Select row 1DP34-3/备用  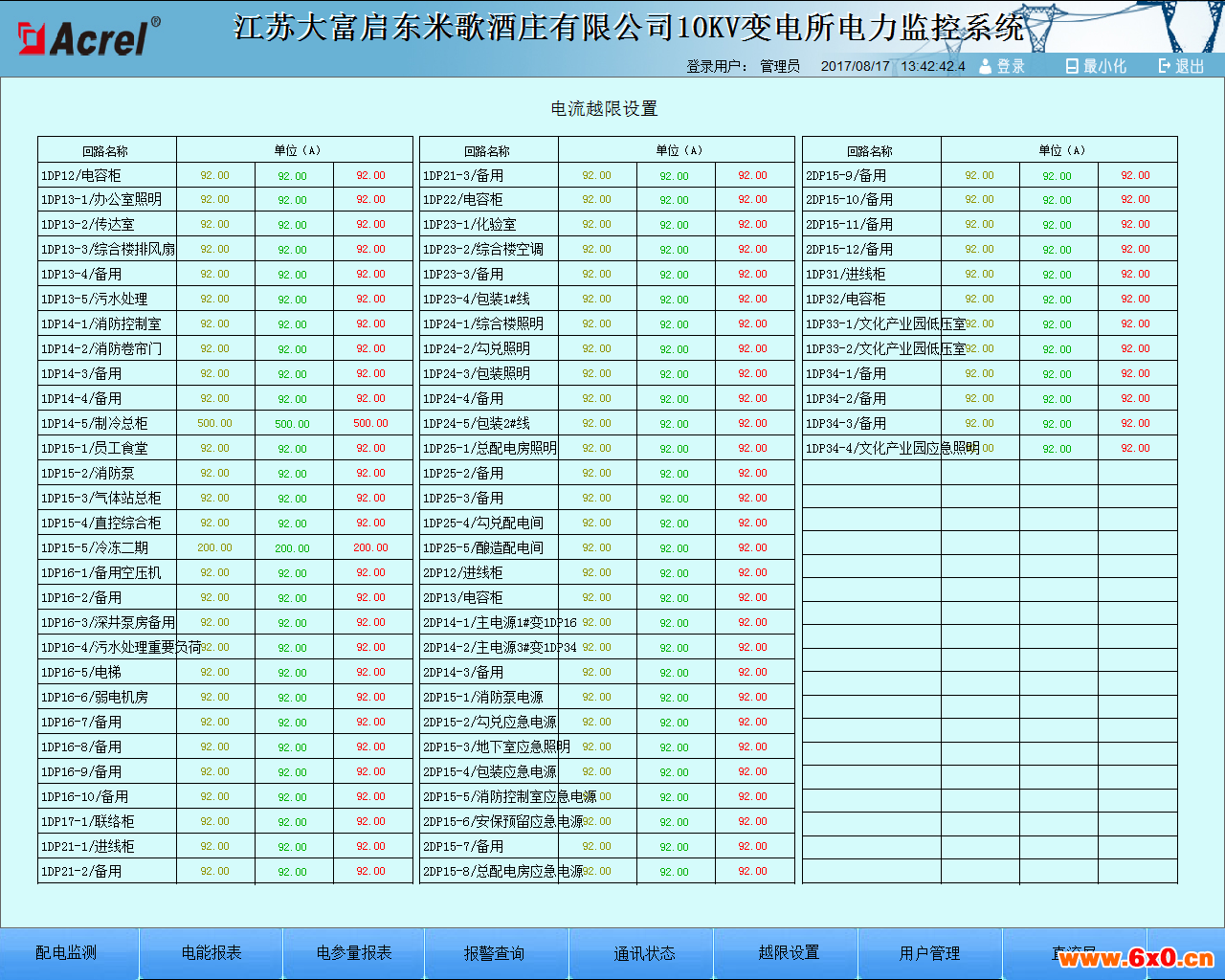[x=990, y=424]
